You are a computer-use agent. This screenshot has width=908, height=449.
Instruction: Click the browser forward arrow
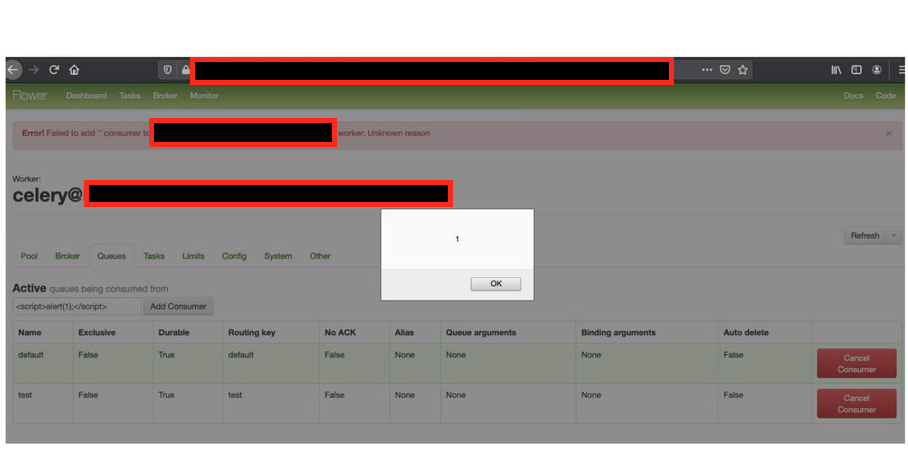33,70
